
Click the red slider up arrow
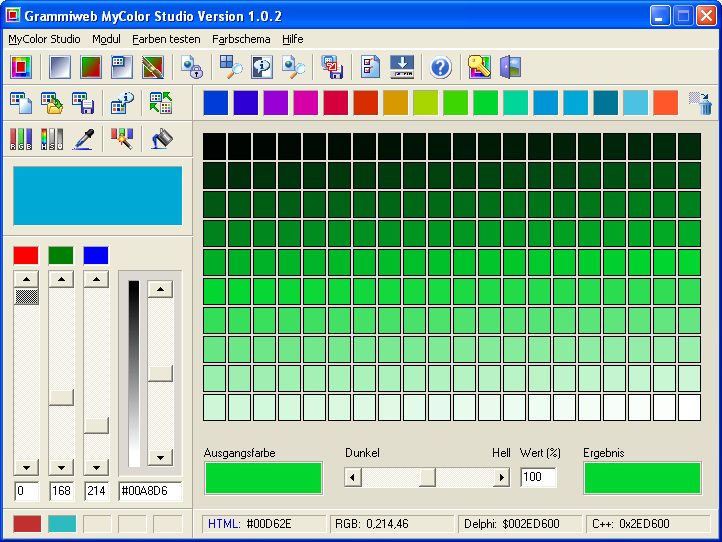[x=26, y=280]
